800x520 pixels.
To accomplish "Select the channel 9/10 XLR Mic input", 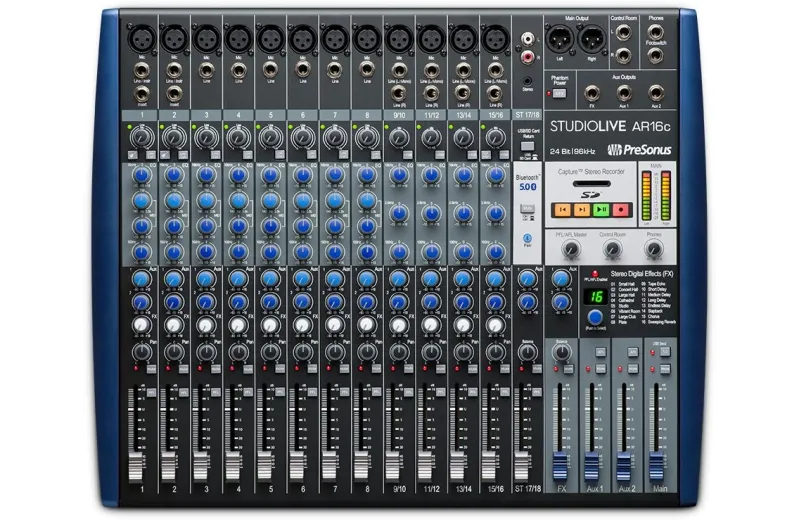I will [399, 38].
